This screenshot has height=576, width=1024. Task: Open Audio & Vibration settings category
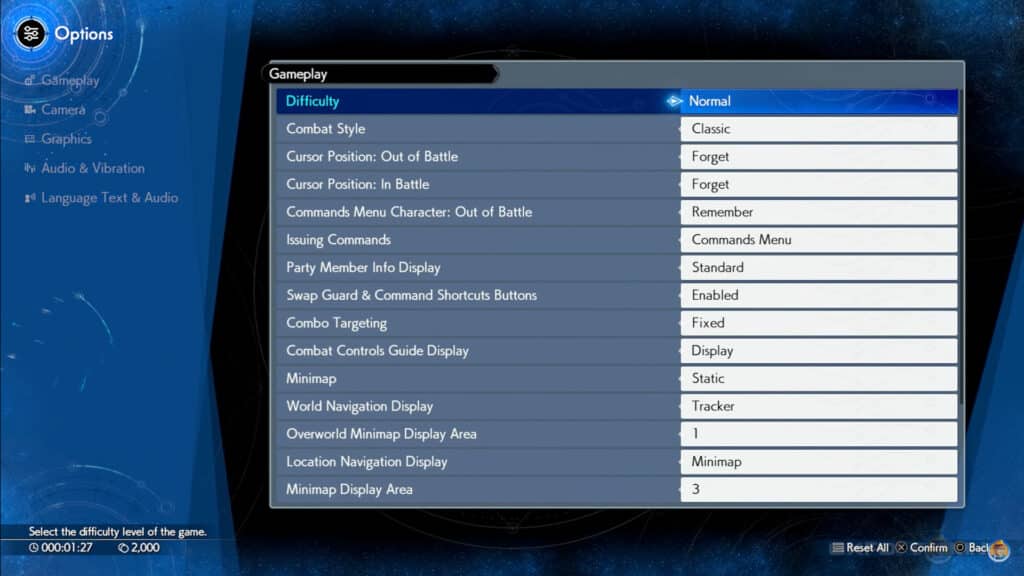[x=93, y=168]
